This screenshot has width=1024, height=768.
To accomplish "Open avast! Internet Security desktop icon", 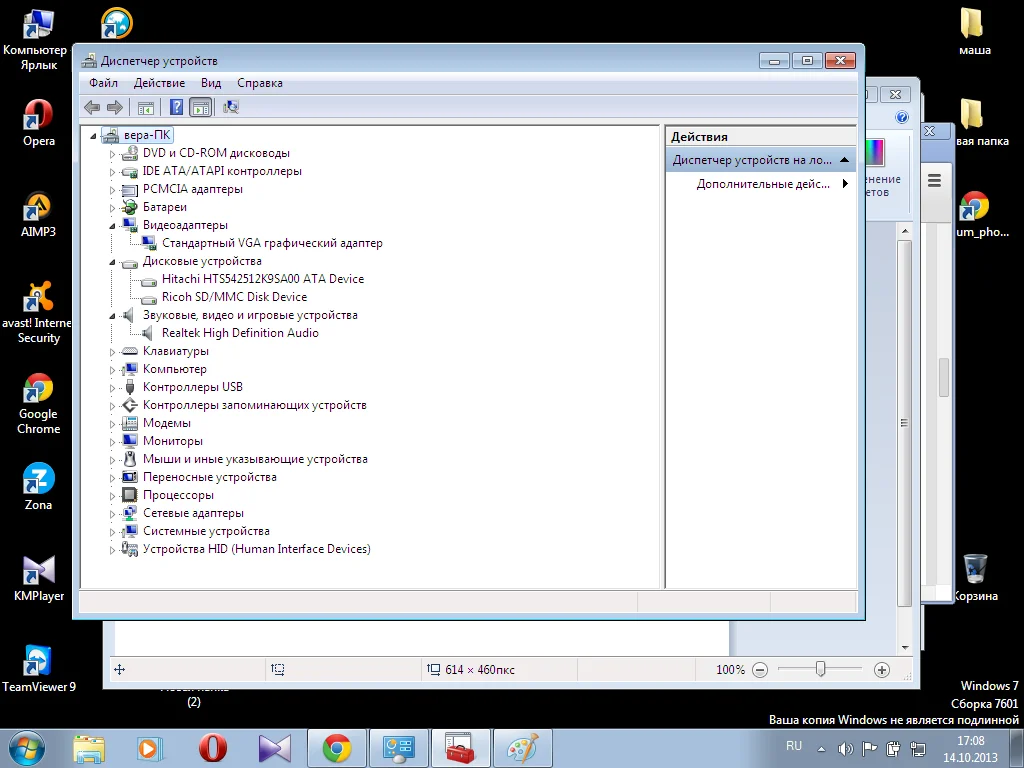I will pyautogui.click(x=37, y=313).
